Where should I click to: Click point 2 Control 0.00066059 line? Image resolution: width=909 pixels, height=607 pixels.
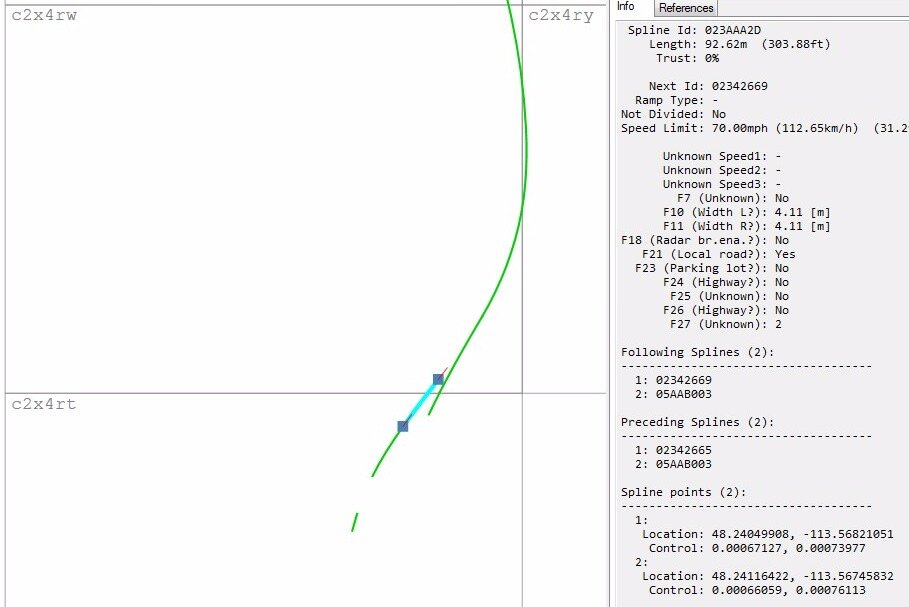pyautogui.click(x=757, y=590)
